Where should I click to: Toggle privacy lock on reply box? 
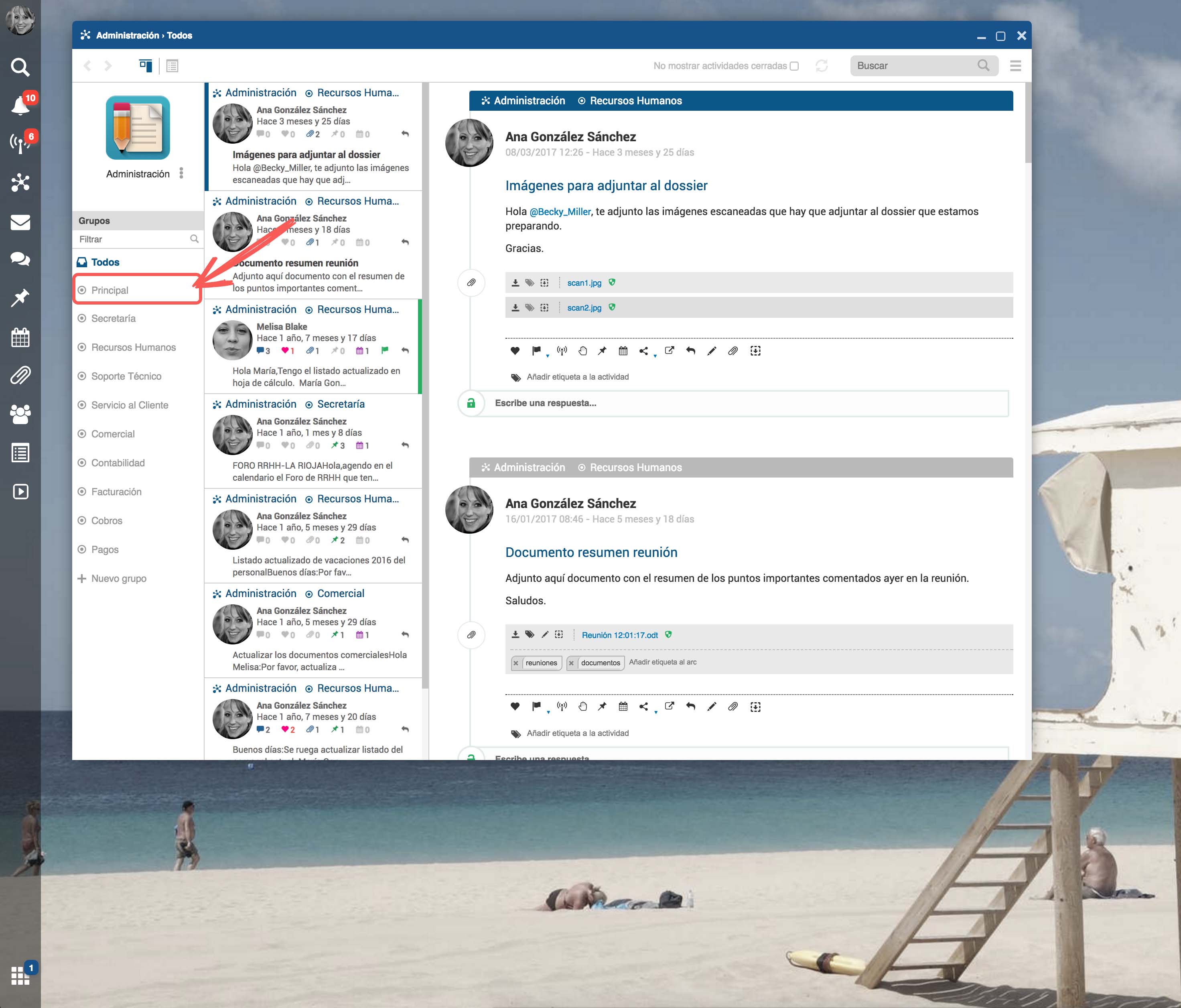(471, 403)
